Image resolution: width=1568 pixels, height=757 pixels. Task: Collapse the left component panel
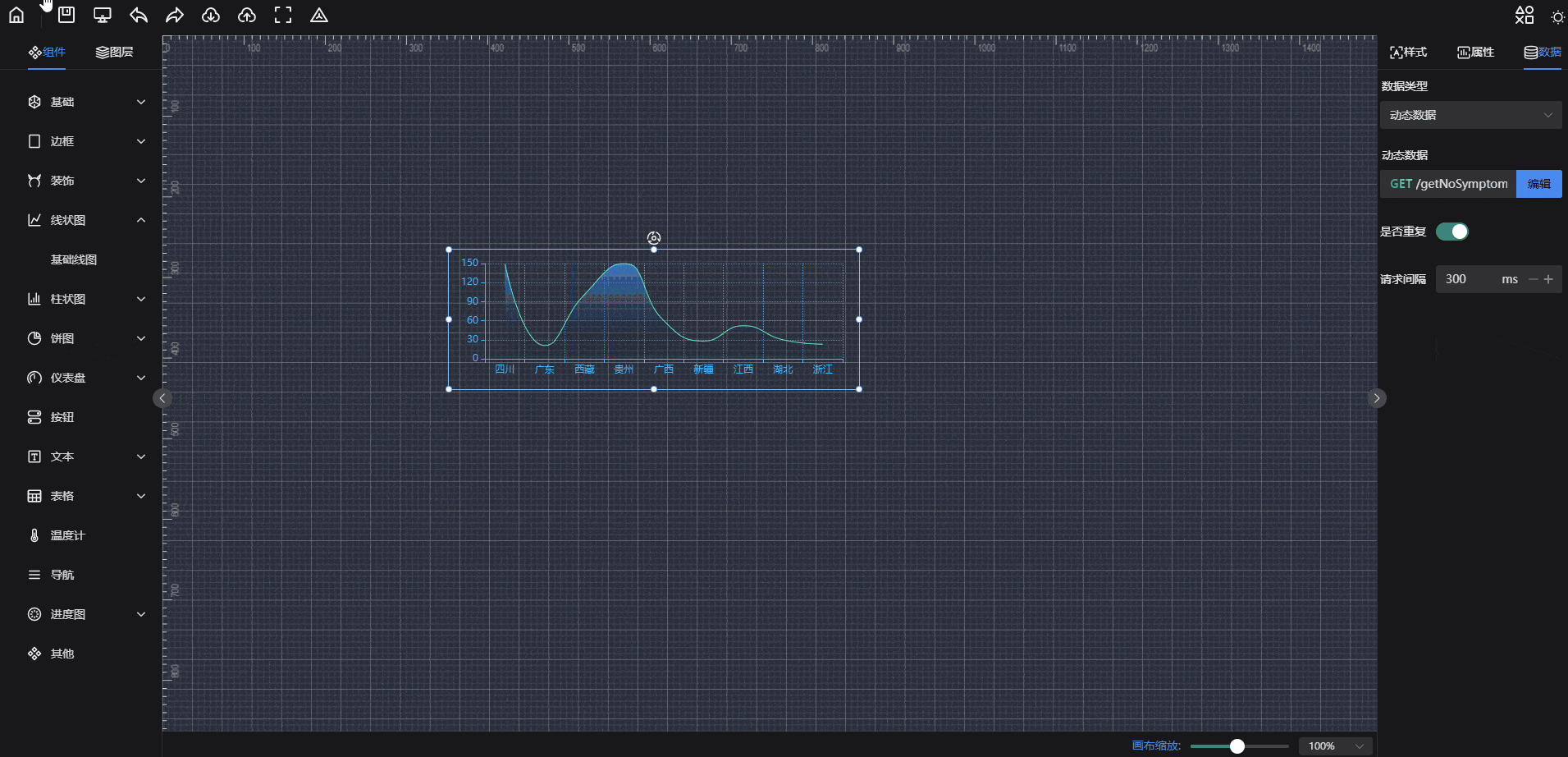[162, 398]
